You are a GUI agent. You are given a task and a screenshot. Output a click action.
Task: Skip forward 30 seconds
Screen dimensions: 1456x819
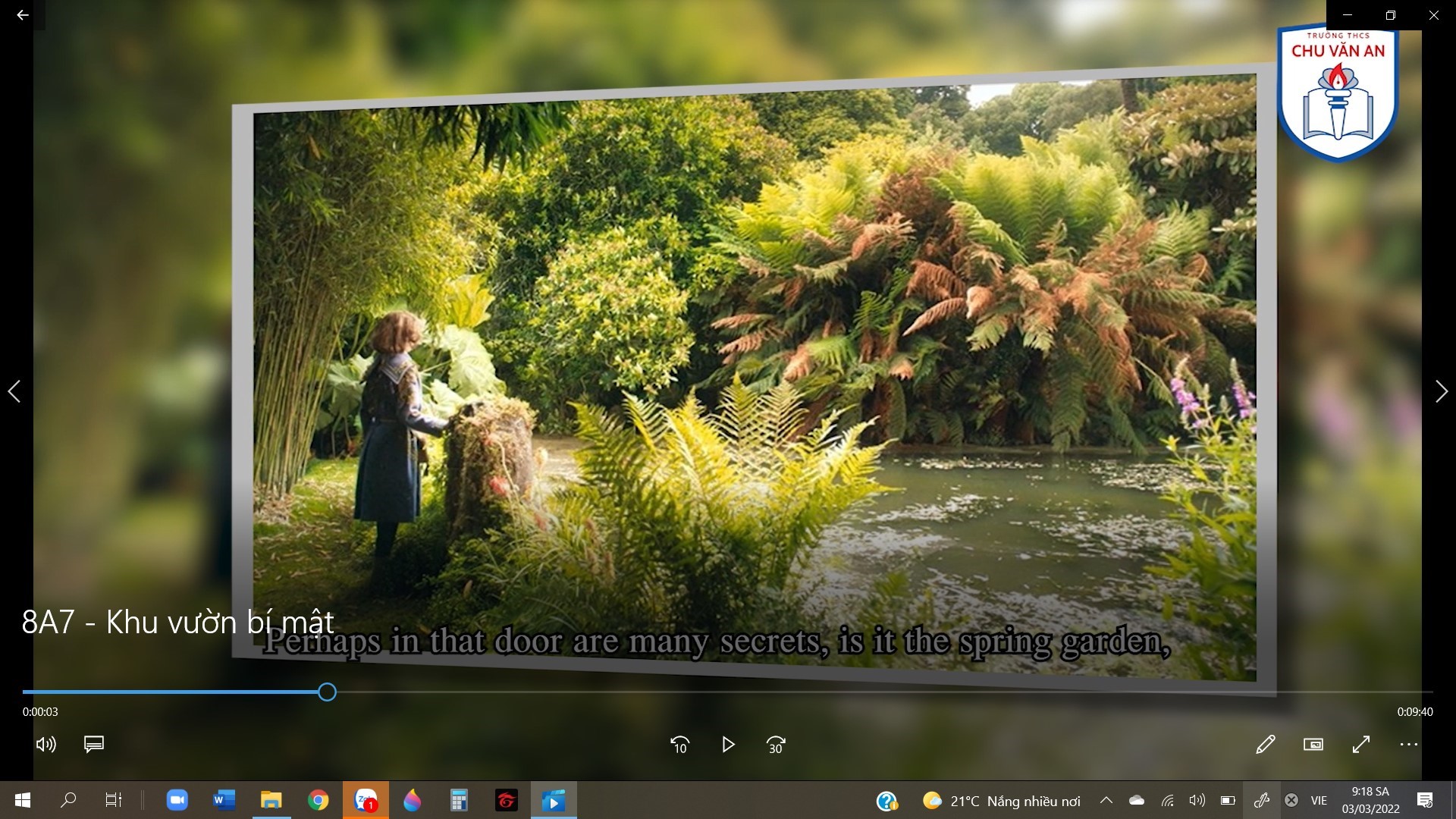tap(776, 745)
